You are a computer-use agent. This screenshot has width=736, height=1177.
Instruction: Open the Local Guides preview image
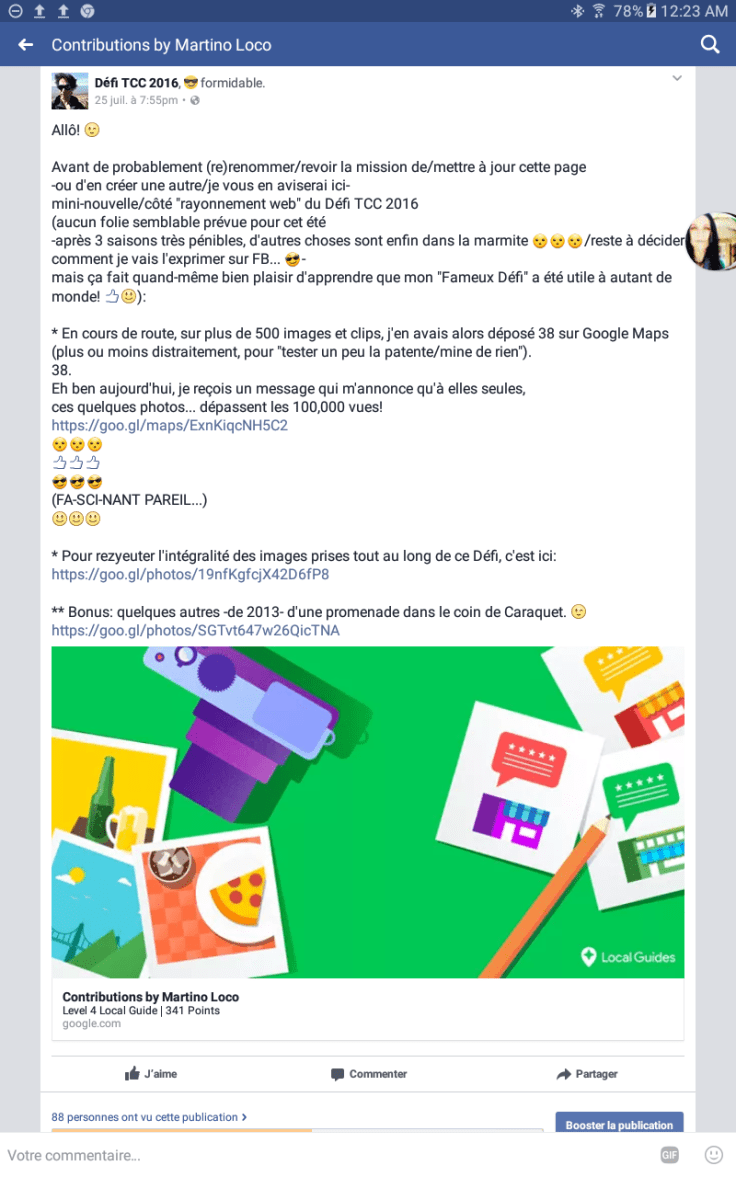click(x=367, y=812)
